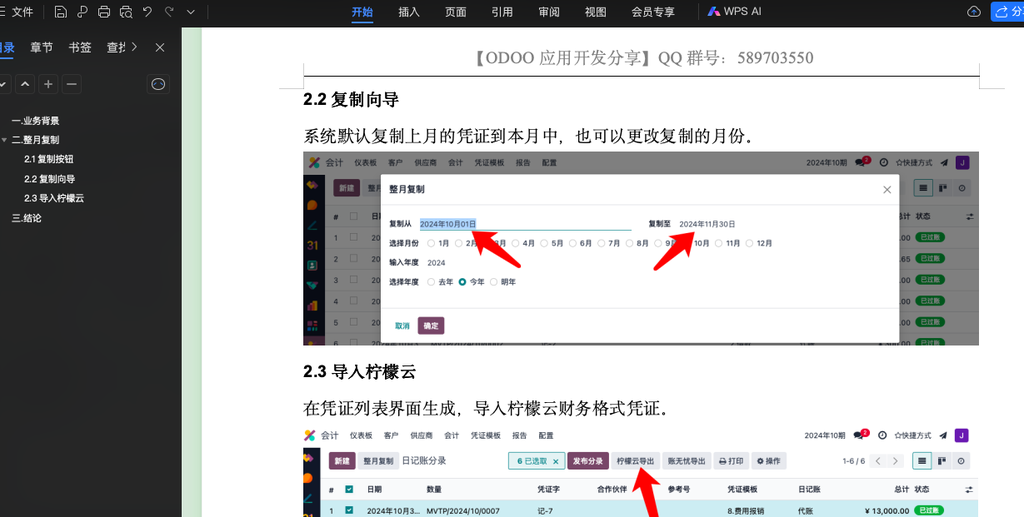
Task: Jump to 一.业务背景 in outline
Action: pyautogui.click(x=36, y=121)
